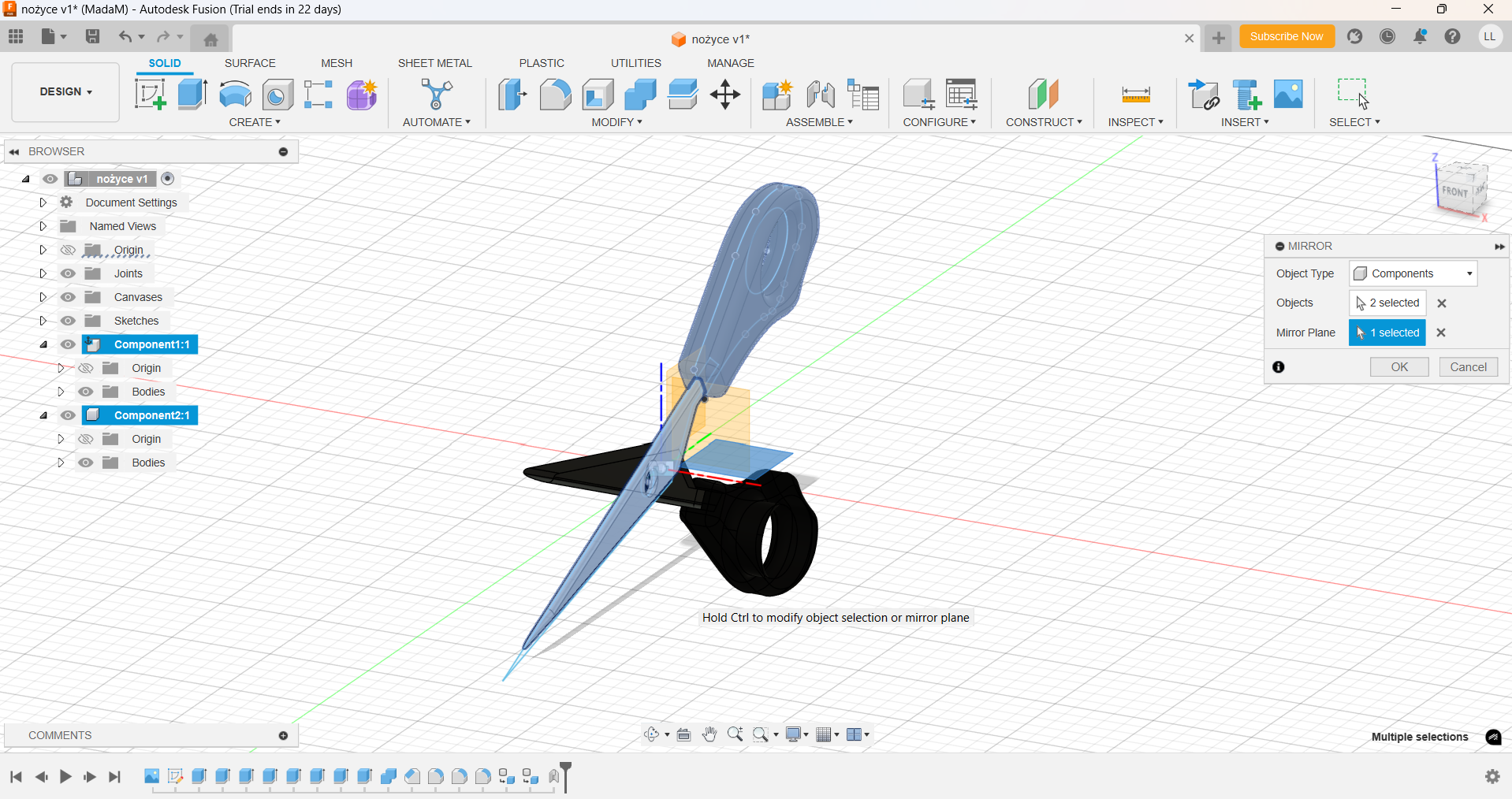The image size is (1512, 799).
Task: Select the Move/Copy arrows icon
Action: point(725,95)
